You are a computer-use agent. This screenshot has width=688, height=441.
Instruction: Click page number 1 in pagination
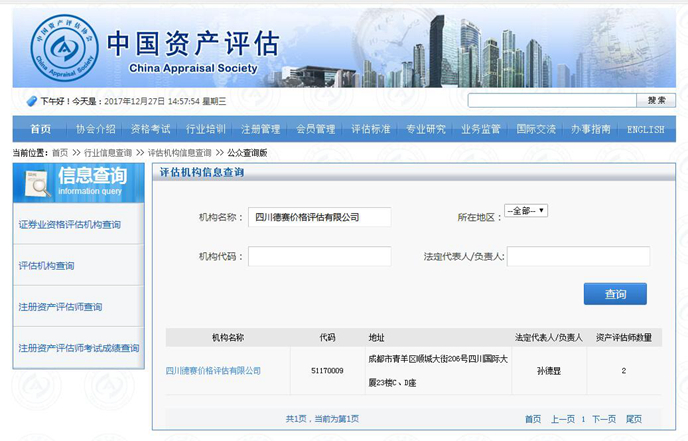583,419
